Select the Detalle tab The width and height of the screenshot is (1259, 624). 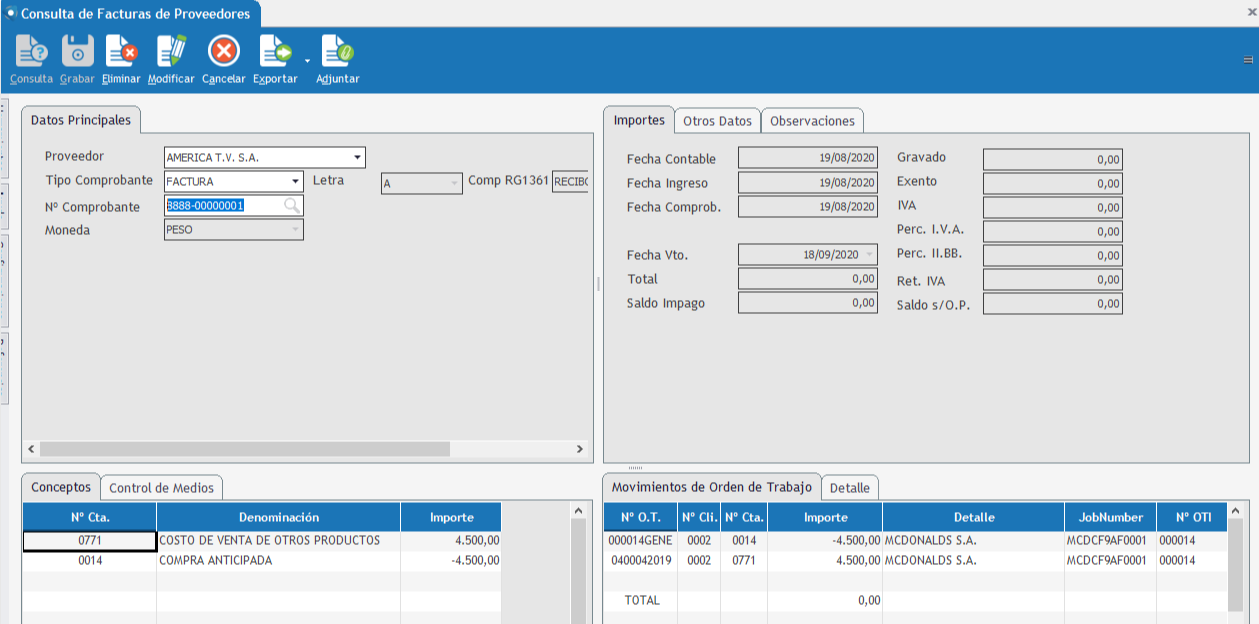(x=849, y=488)
